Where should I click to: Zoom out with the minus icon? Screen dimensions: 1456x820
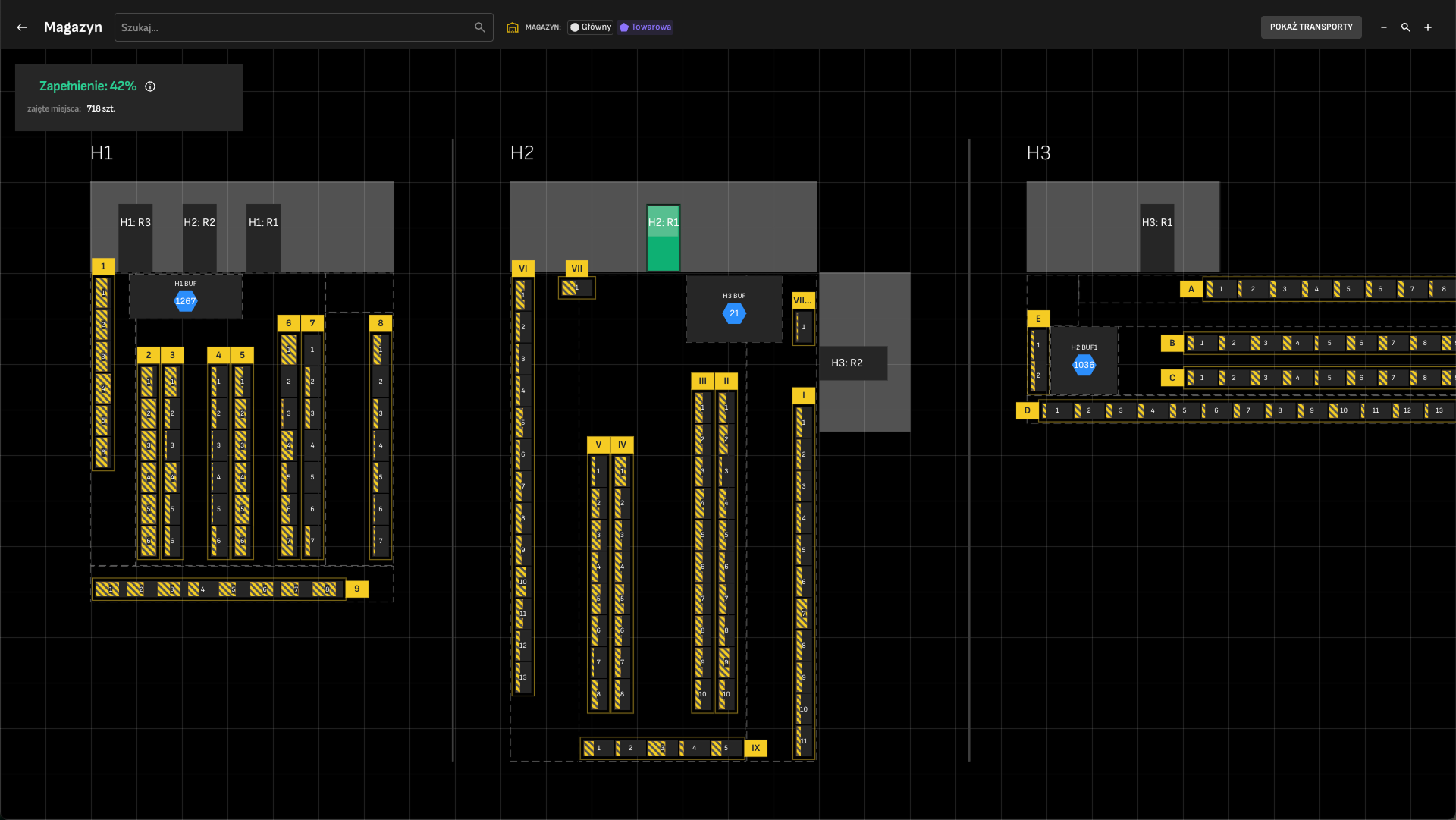tap(1384, 27)
